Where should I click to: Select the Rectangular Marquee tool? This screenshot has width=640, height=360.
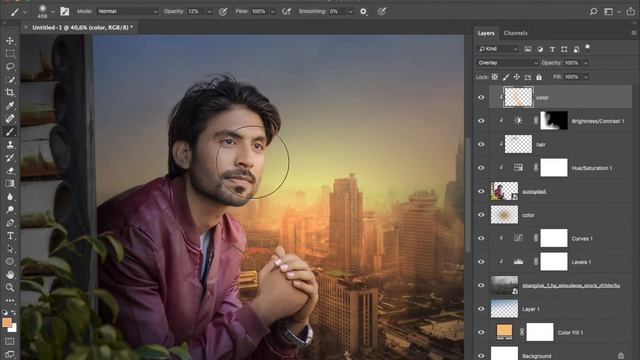point(10,53)
